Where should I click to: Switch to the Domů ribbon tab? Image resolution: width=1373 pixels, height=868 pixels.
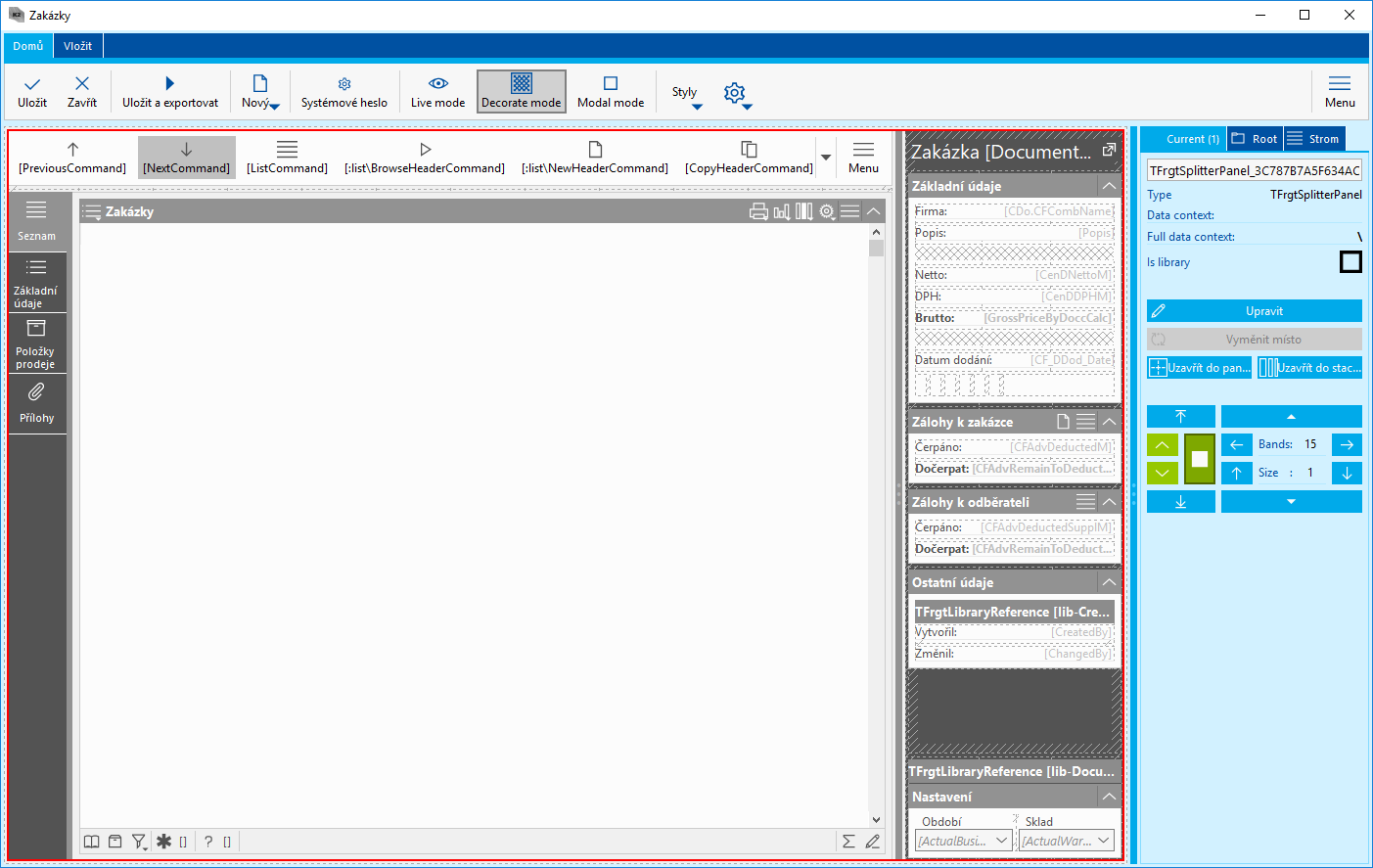tap(28, 46)
